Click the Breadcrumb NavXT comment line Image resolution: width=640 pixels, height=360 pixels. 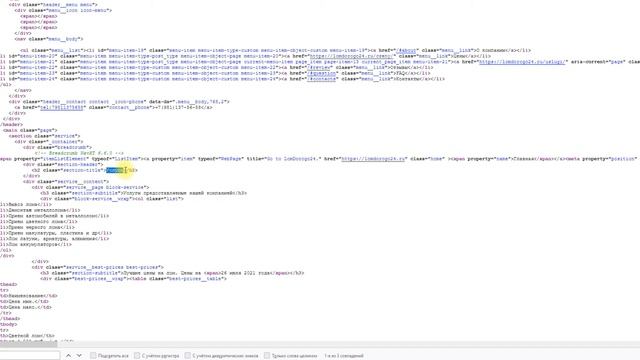coord(79,153)
